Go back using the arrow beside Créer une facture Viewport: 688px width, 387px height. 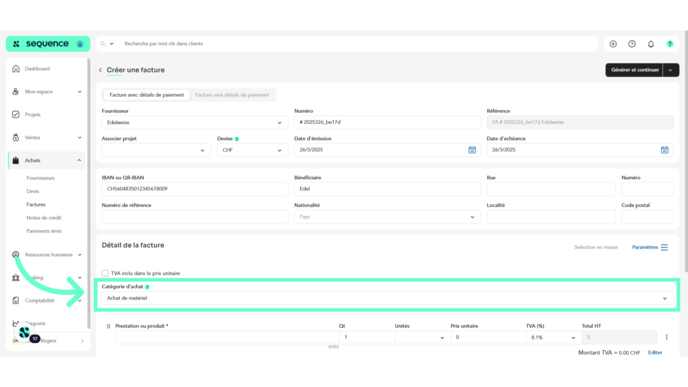click(x=100, y=70)
